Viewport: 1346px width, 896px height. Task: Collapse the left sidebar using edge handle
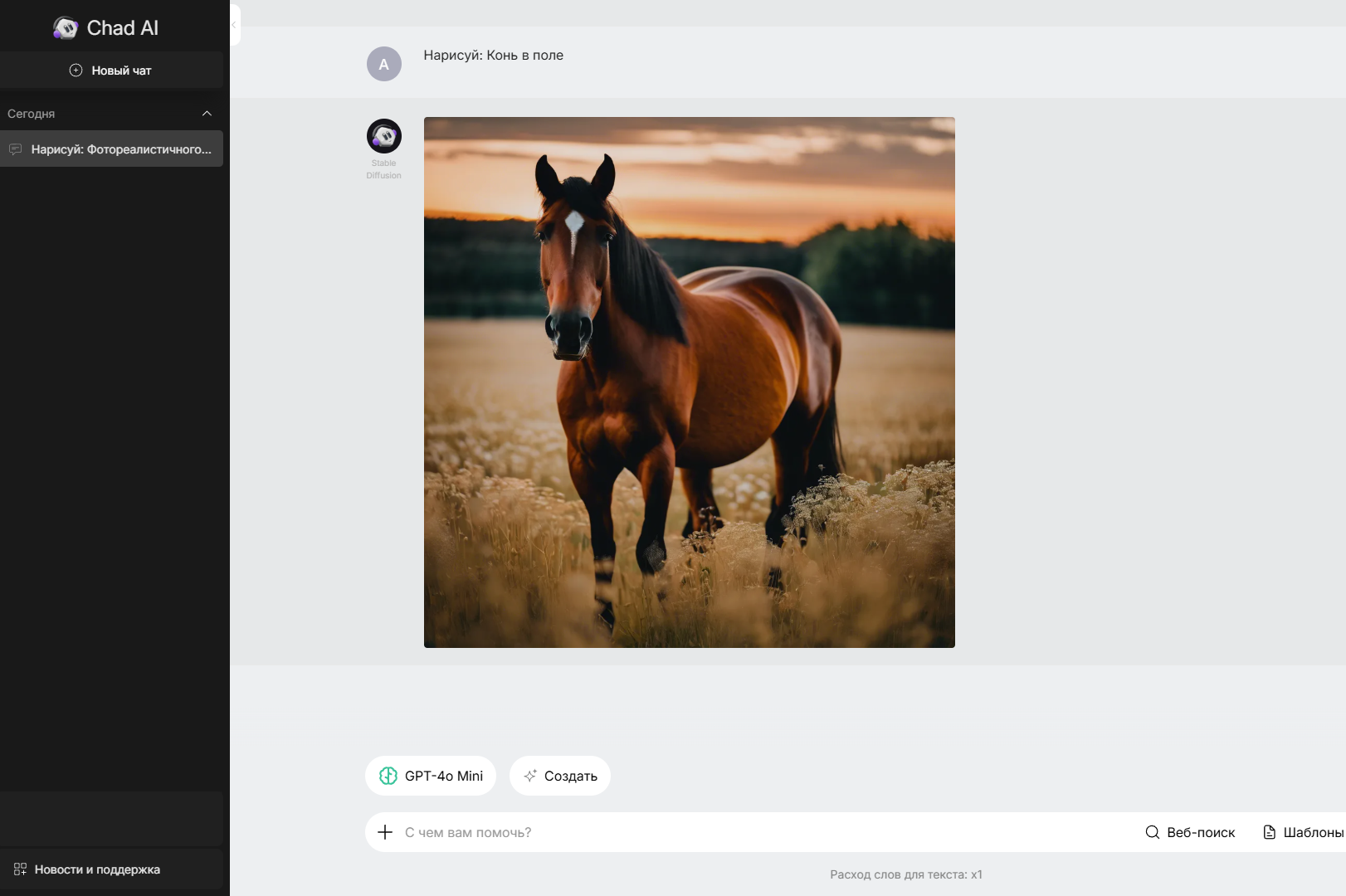[x=235, y=25]
